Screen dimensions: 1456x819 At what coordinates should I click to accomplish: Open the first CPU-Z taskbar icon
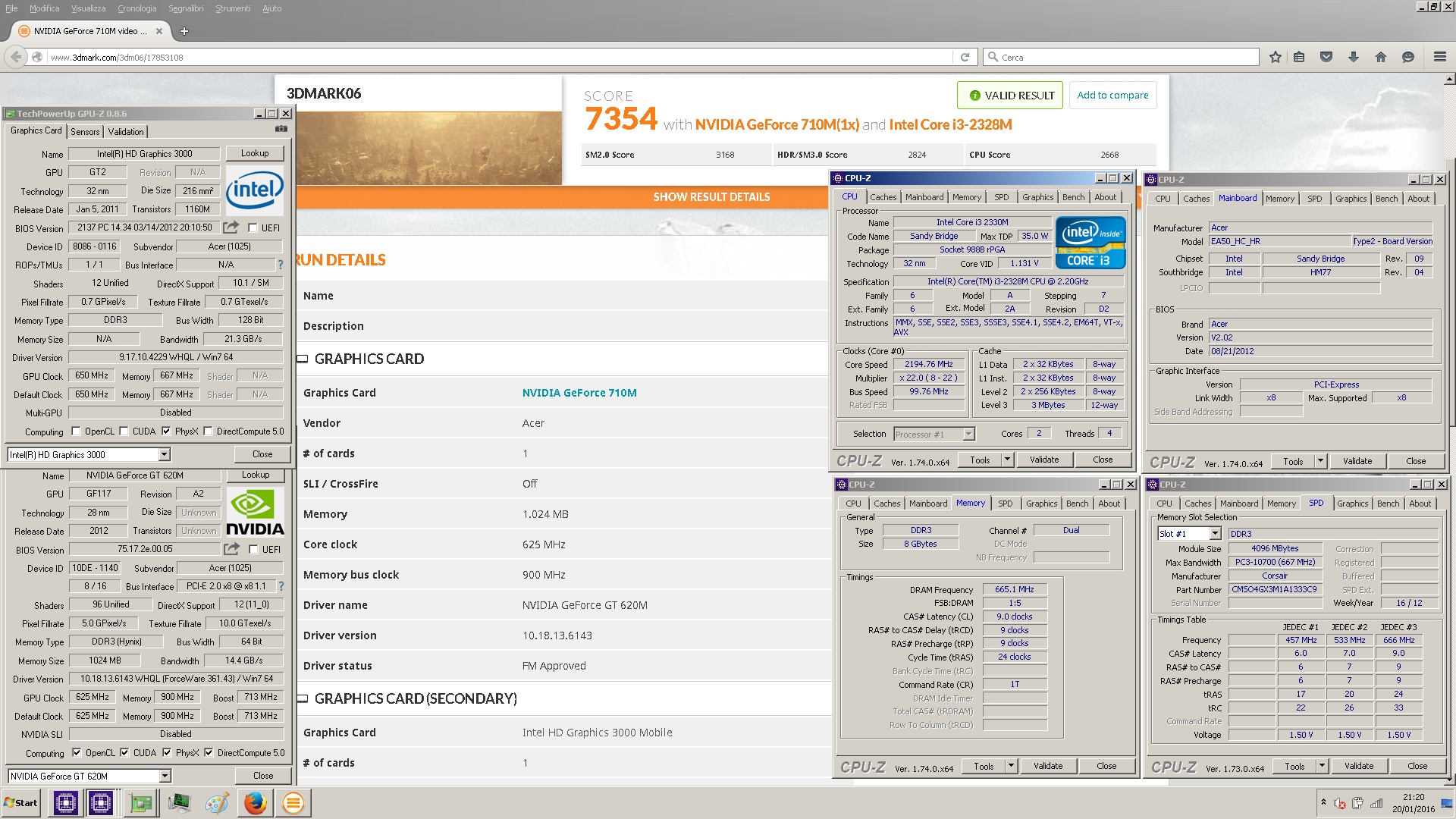pos(66,802)
